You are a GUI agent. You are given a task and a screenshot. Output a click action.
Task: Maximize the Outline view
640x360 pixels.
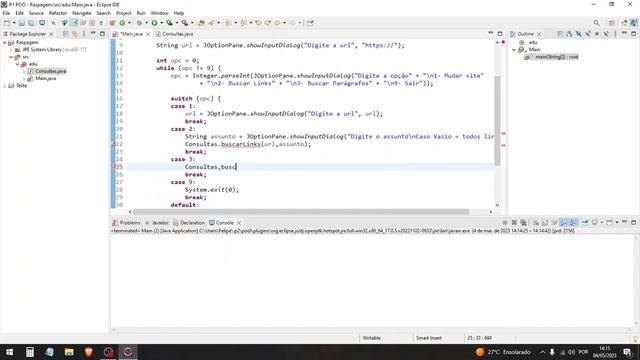click(x=633, y=34)
